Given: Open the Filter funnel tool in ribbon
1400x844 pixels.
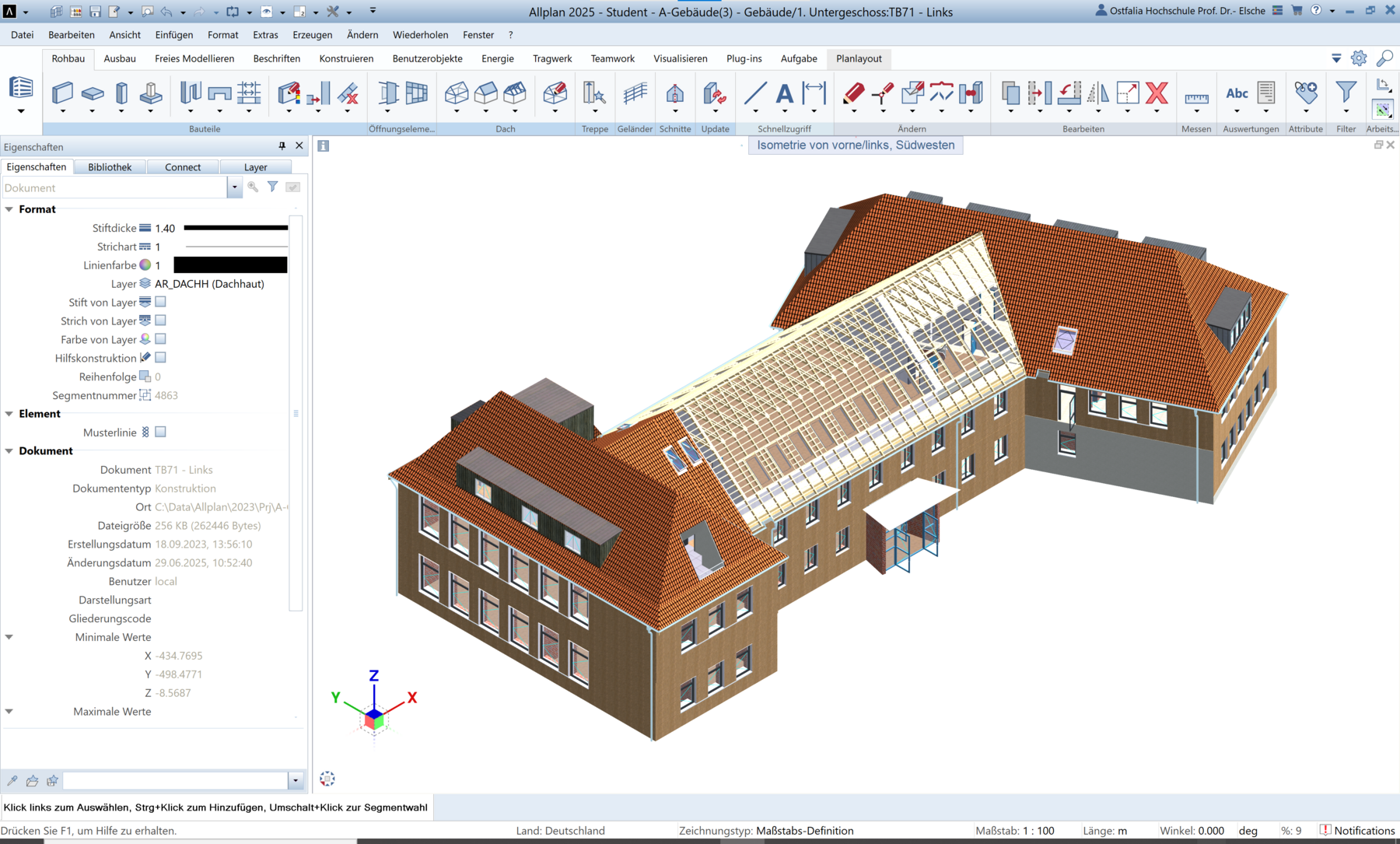Looking at the screenshot, I should click(x=1346, y=92).
